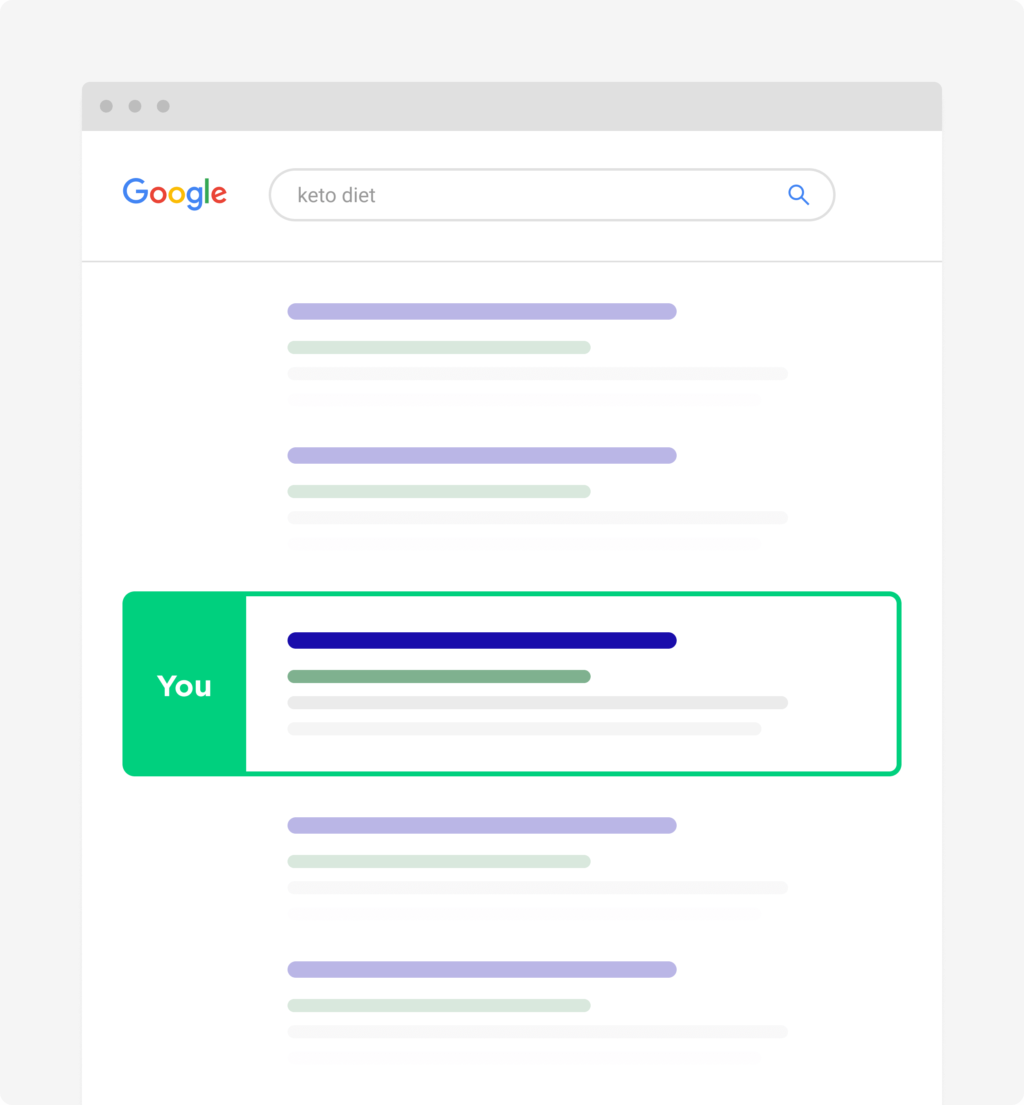Click the fourth result's green URL line

pyautogui.click(x=438, y=862)
